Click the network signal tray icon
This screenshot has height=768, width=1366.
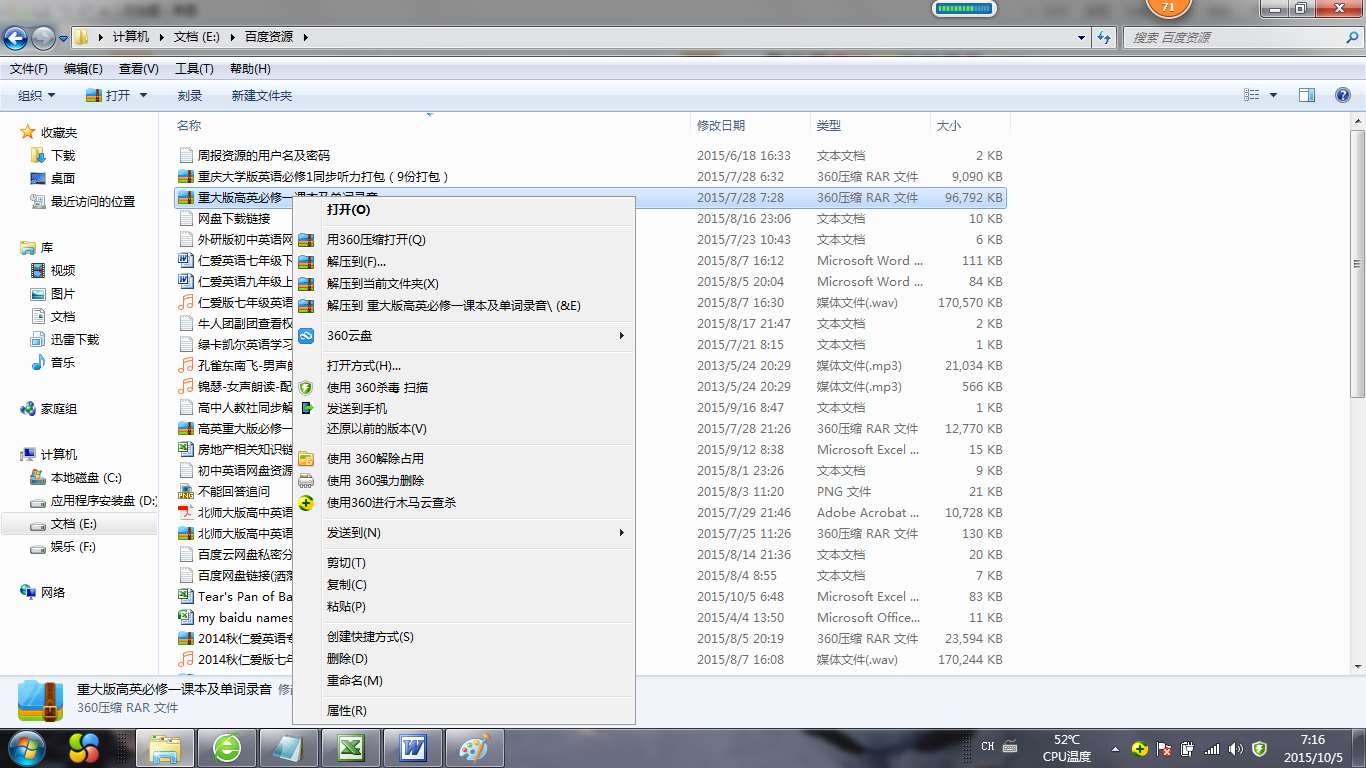[1212, 748]
